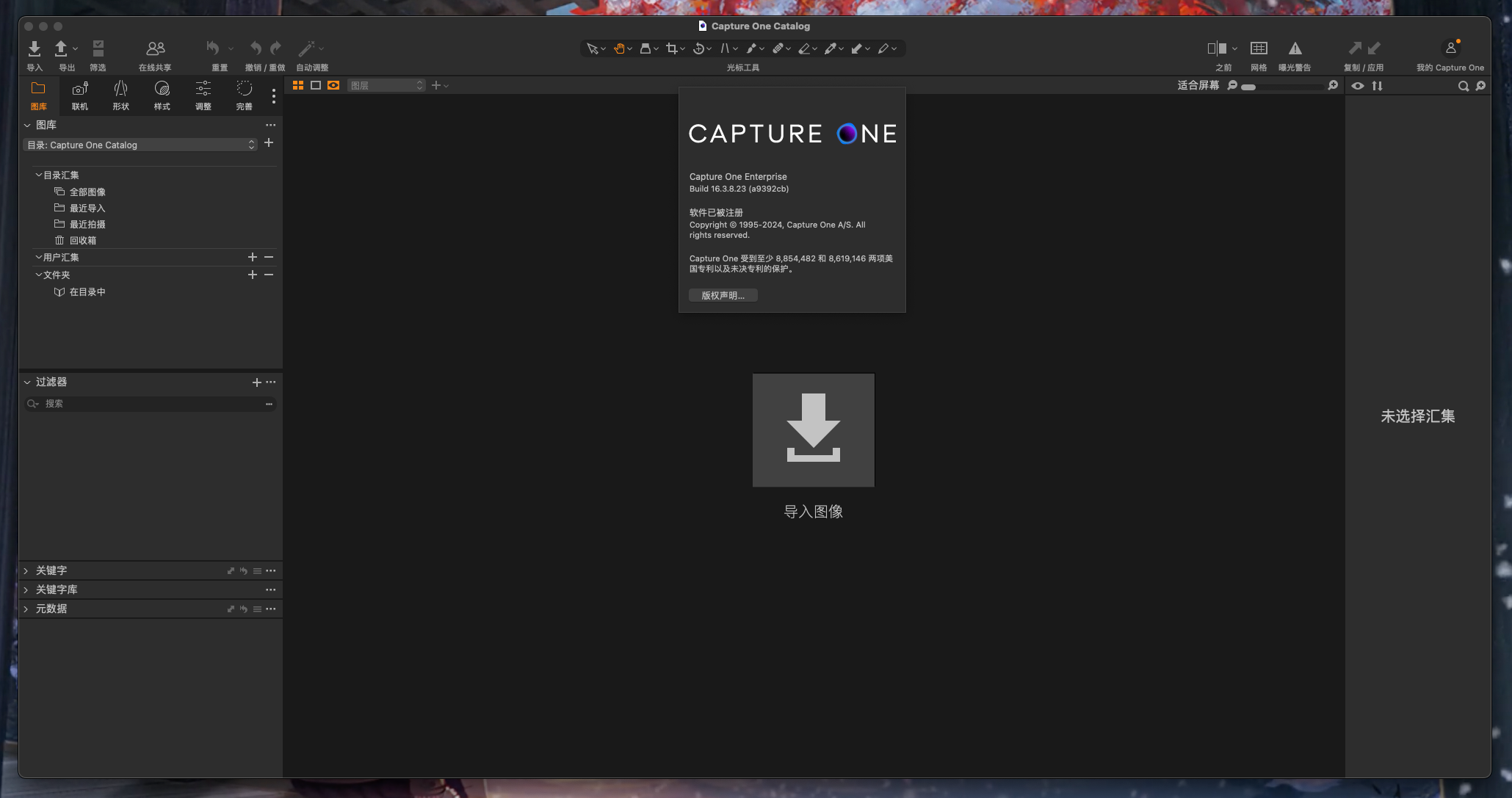The width and height of the screenshot is (1512, 798).
Task: Activate the crop tool
Action: tap(673, 48)
